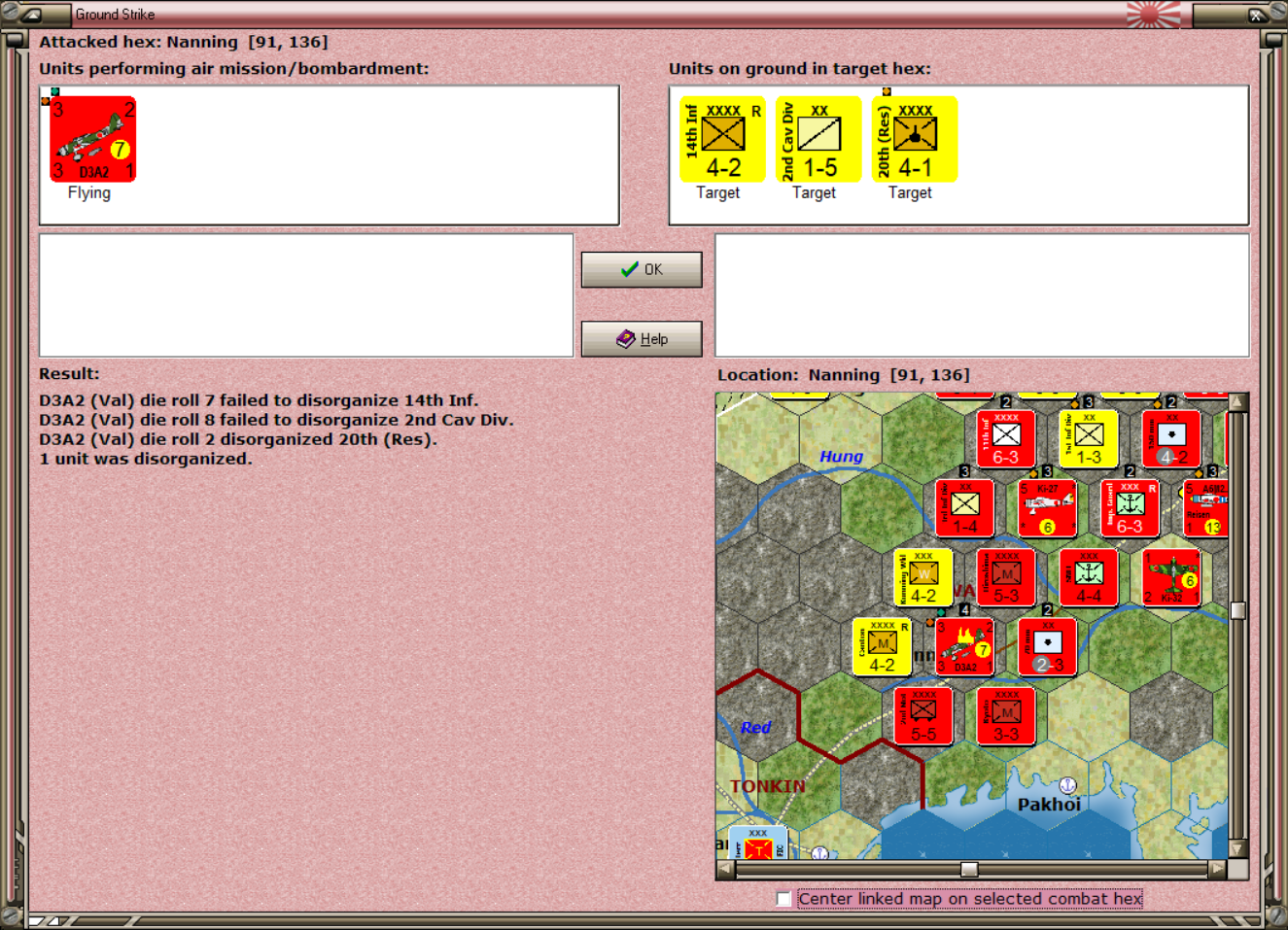1288x930 pixels.
Task: Confirm result with the OK button
Action: click(x=642, y=269)
